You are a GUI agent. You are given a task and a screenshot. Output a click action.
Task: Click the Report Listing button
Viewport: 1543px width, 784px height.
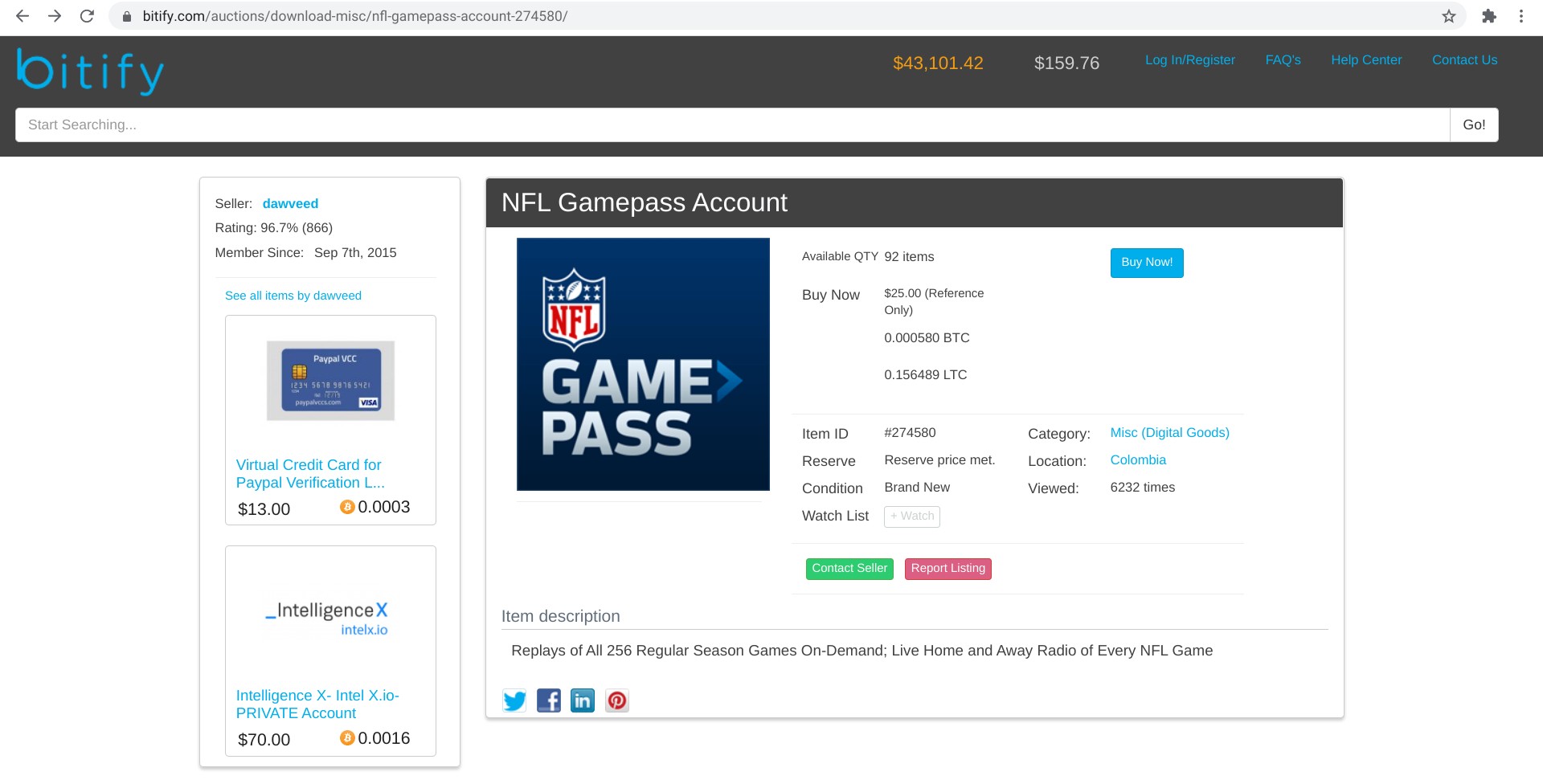click(x=948, y=569)
